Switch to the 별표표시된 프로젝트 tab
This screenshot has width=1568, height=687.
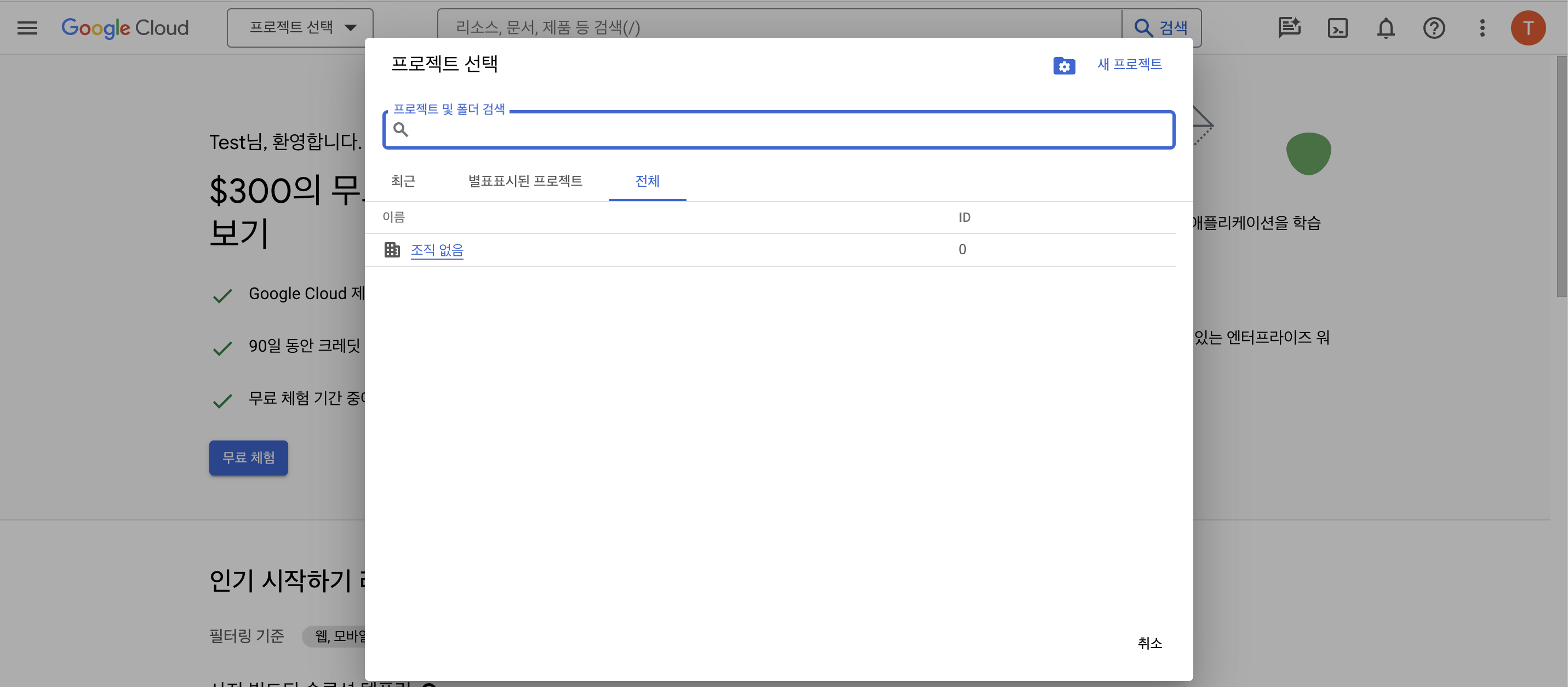[525, 181]
